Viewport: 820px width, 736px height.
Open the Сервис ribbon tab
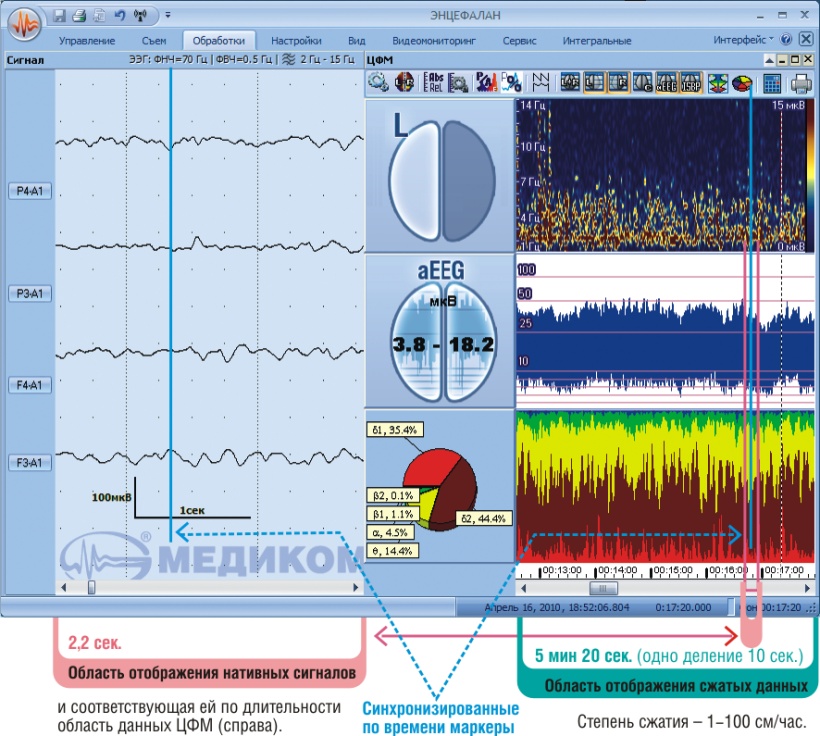click(x=519, y=40)
